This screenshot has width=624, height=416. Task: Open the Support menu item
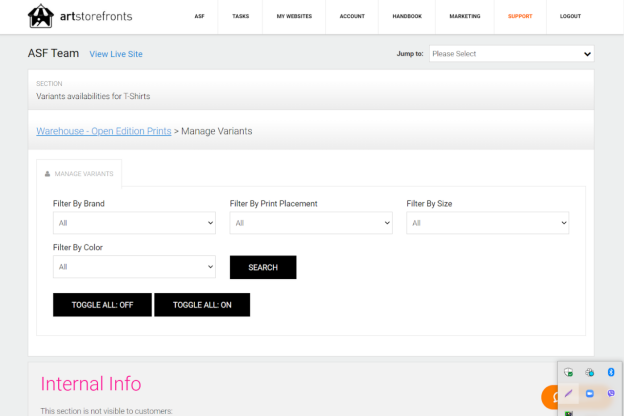click(x=520, y=16)
